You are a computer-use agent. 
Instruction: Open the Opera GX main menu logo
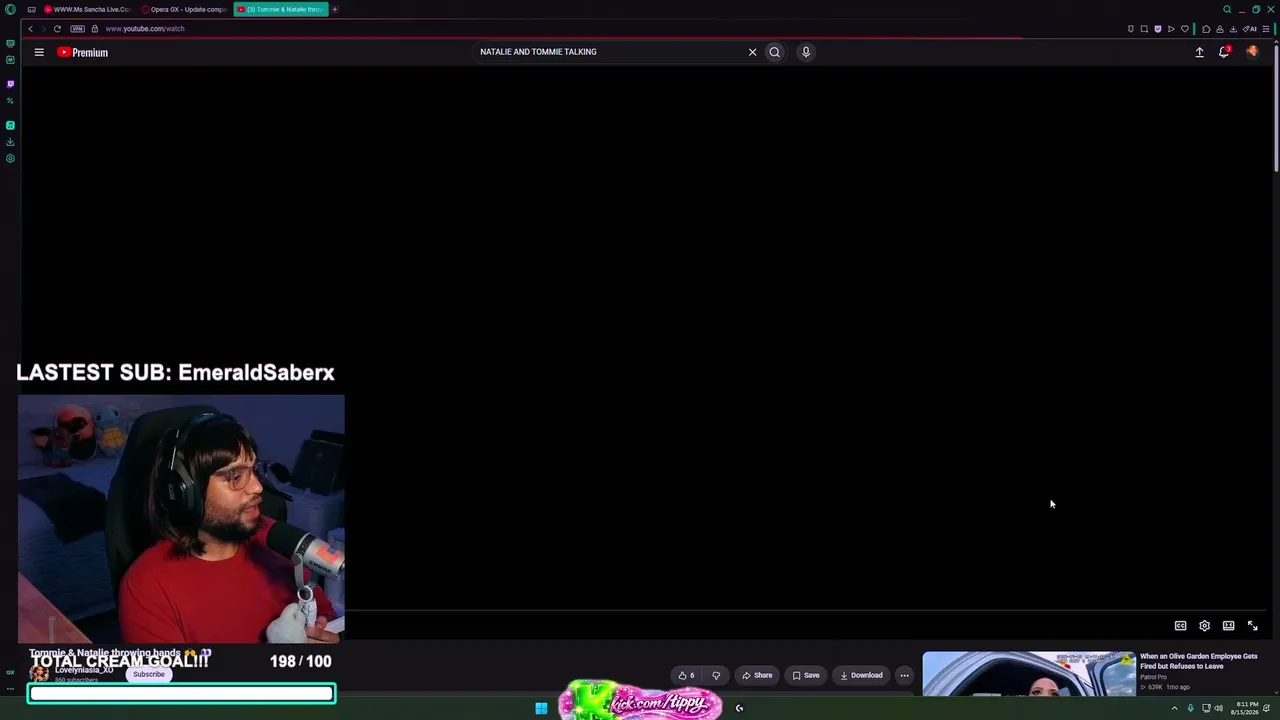(x=10, y=9)
